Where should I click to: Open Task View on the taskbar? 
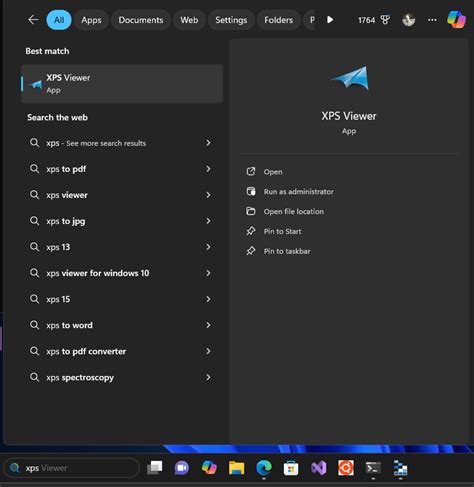click(x=155, y=468)
